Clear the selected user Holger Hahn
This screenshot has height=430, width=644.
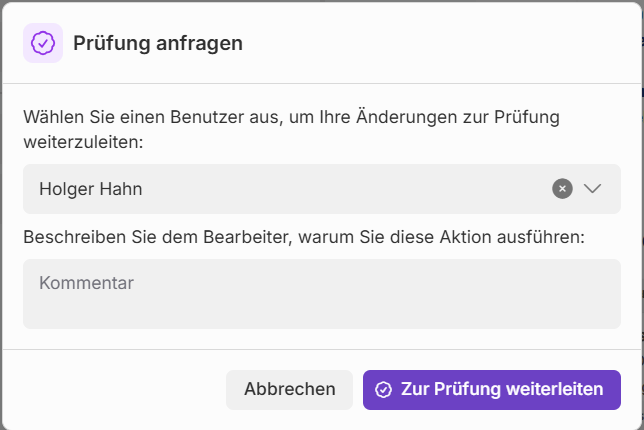(x=562, y=189)
